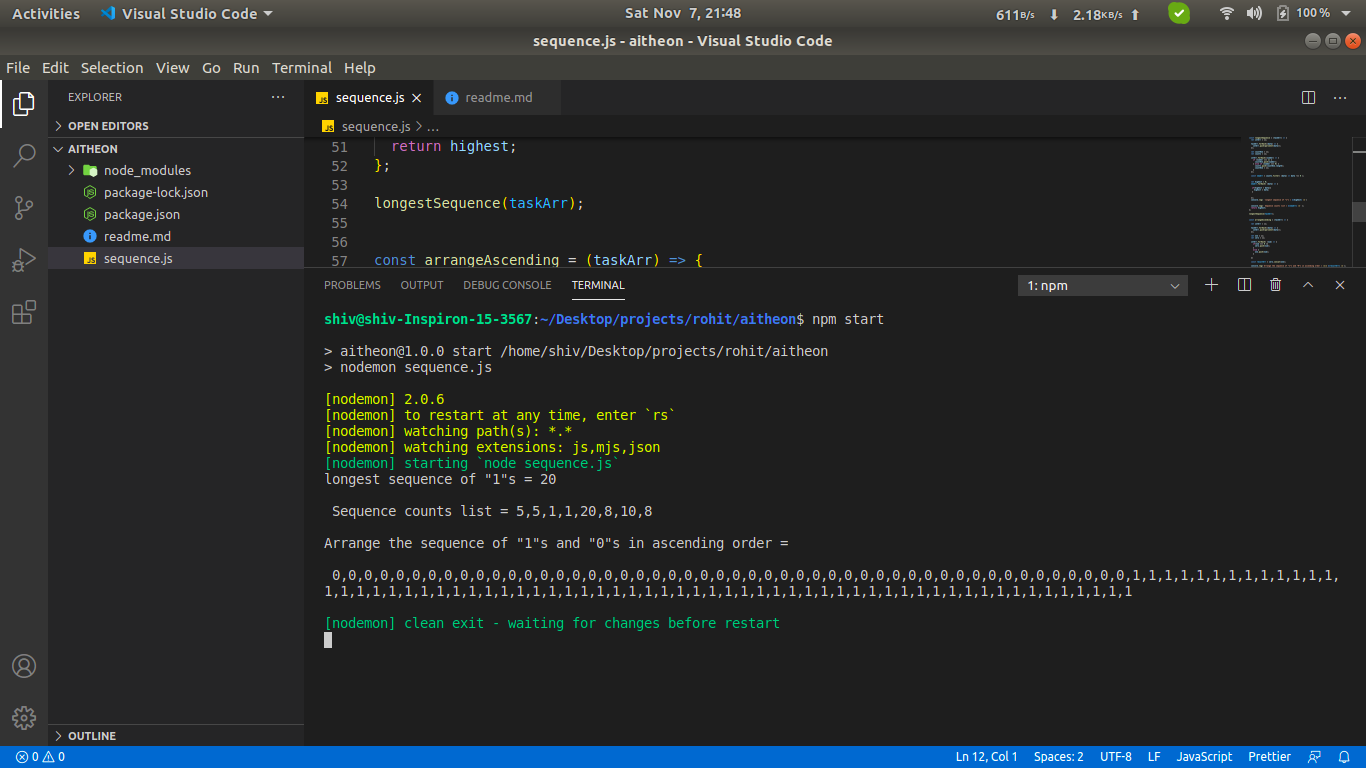Close the terminal panel
This screenshot has height=768, width=1366.
pyautogui.click(x=1340, y=285)
